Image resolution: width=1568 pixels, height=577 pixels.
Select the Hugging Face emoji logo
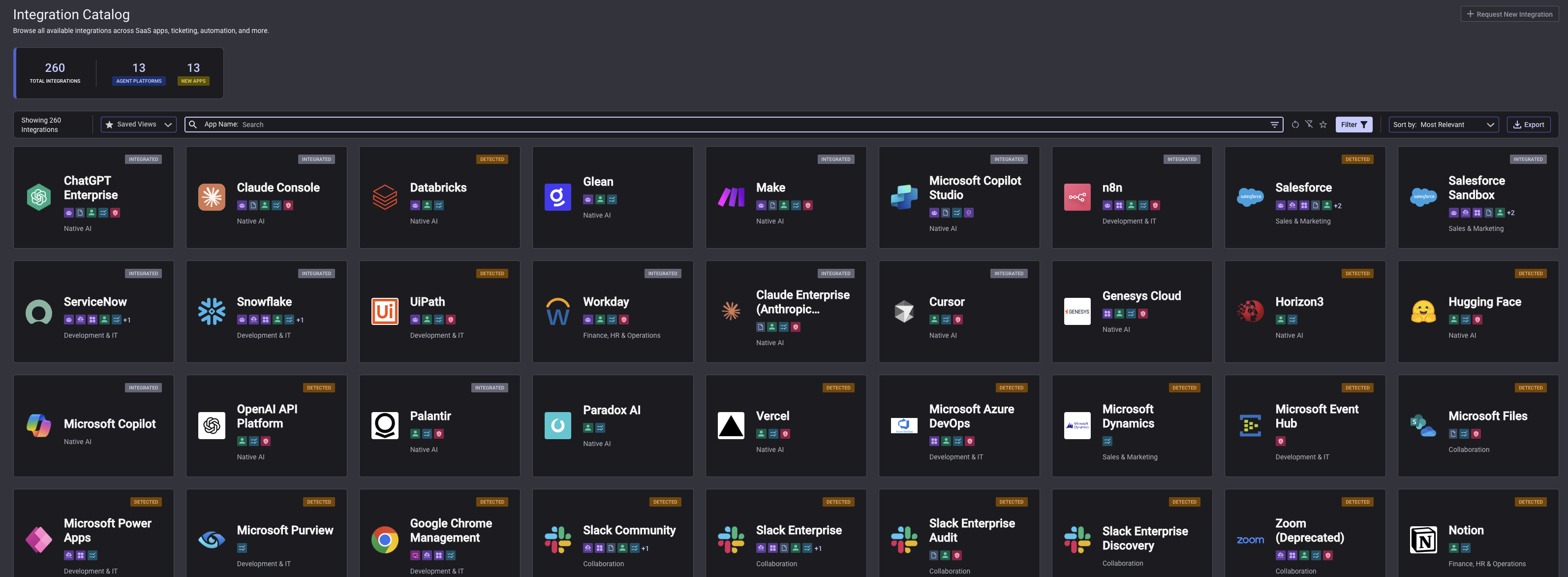coord(1423,311)
